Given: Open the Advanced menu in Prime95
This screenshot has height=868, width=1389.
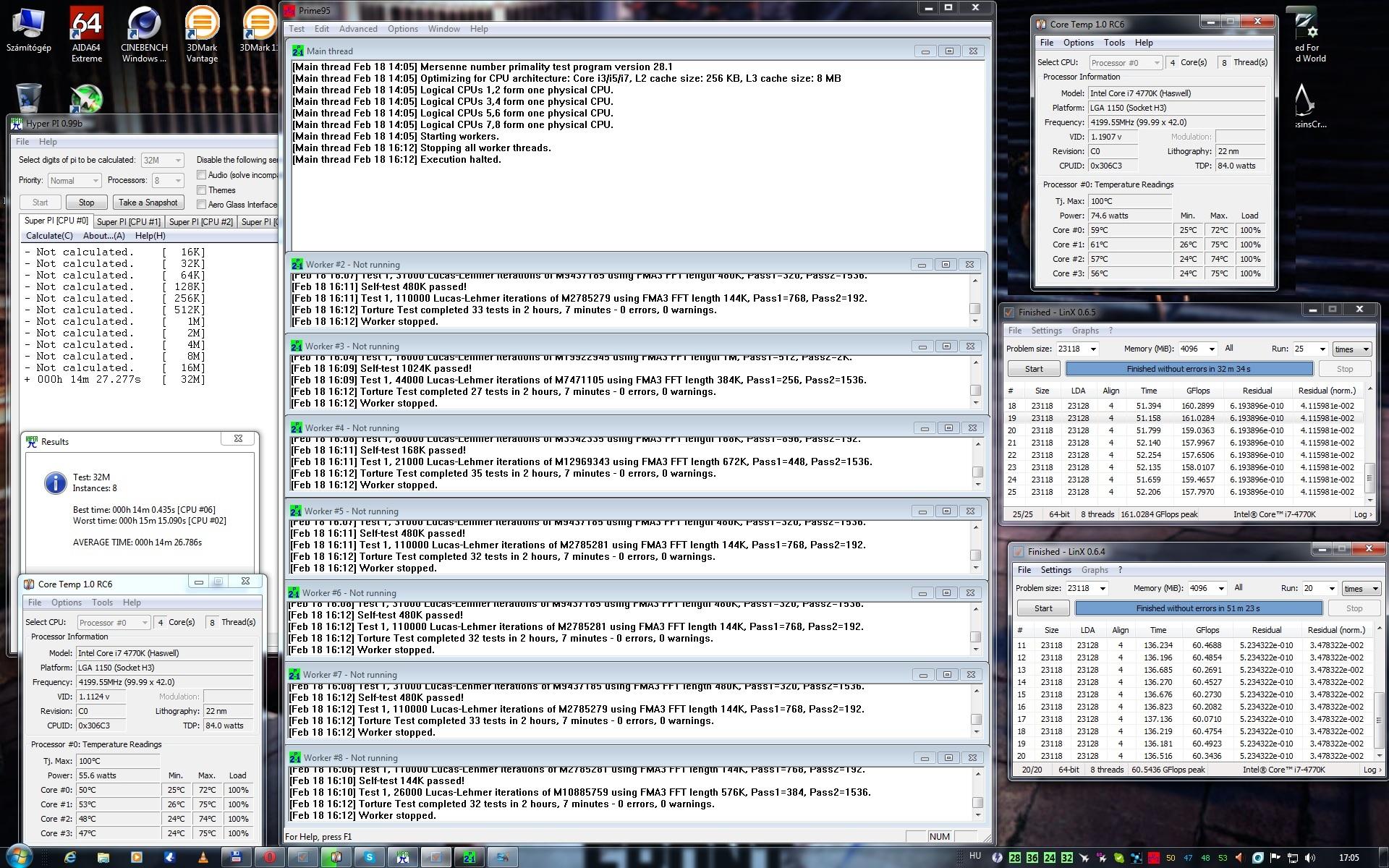Looking at the screenshot, I should (358, 29).
